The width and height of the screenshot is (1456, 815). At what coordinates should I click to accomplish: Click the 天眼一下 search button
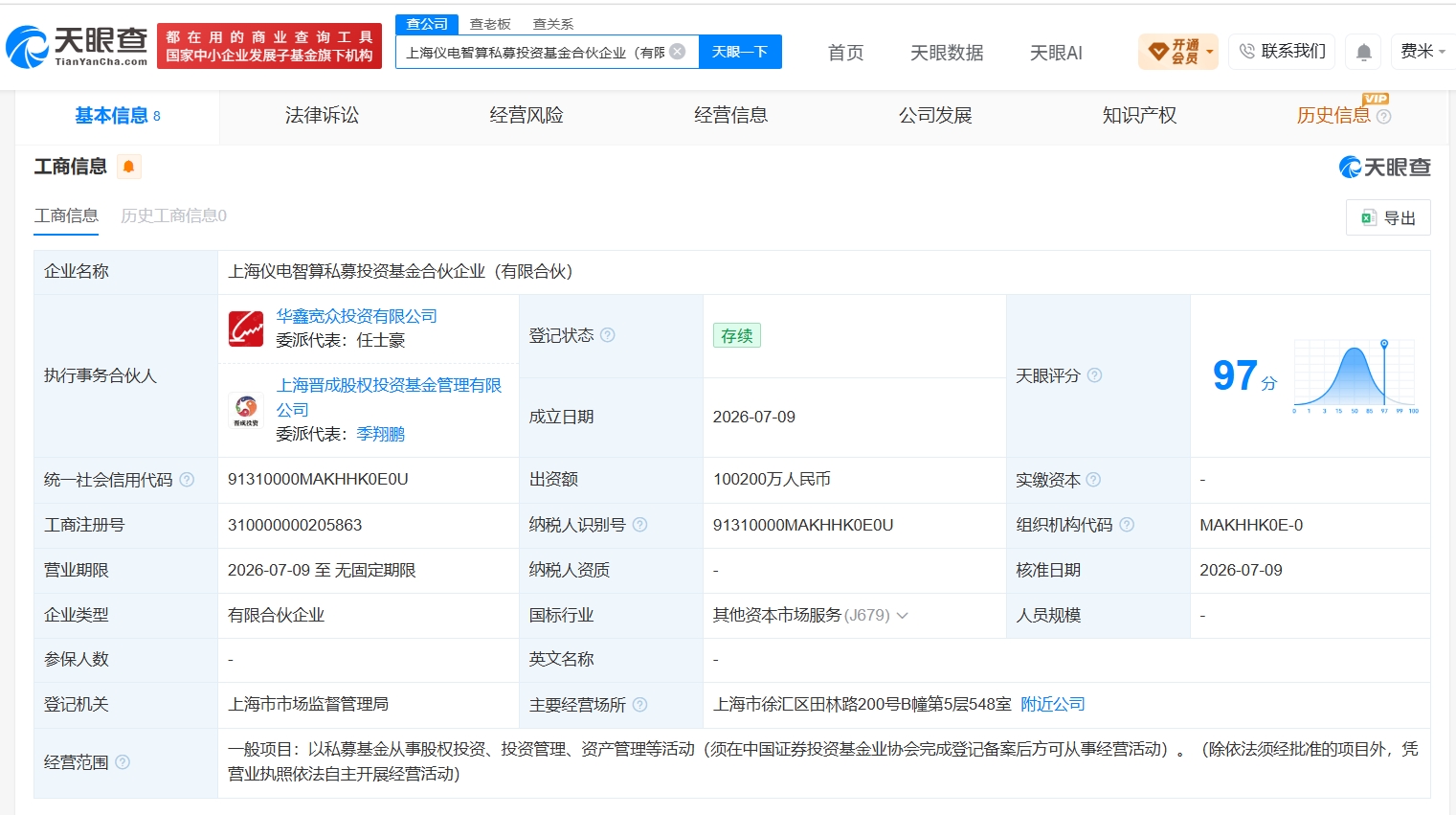[740, 52]
